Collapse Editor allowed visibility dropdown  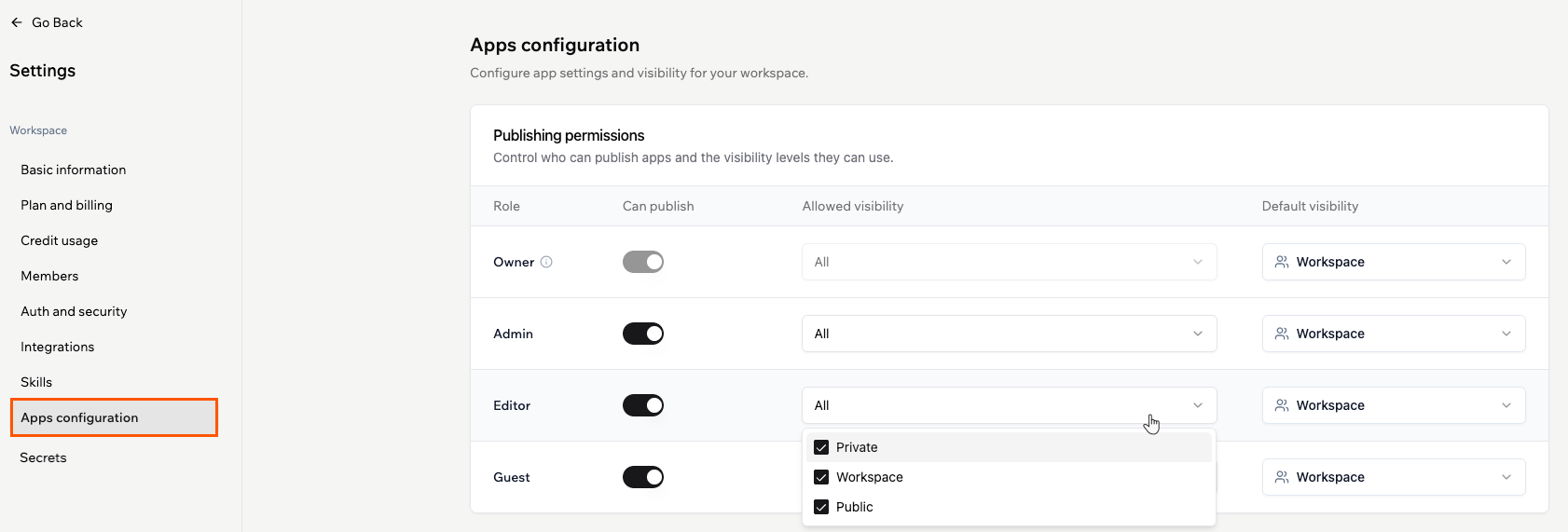1010,405
